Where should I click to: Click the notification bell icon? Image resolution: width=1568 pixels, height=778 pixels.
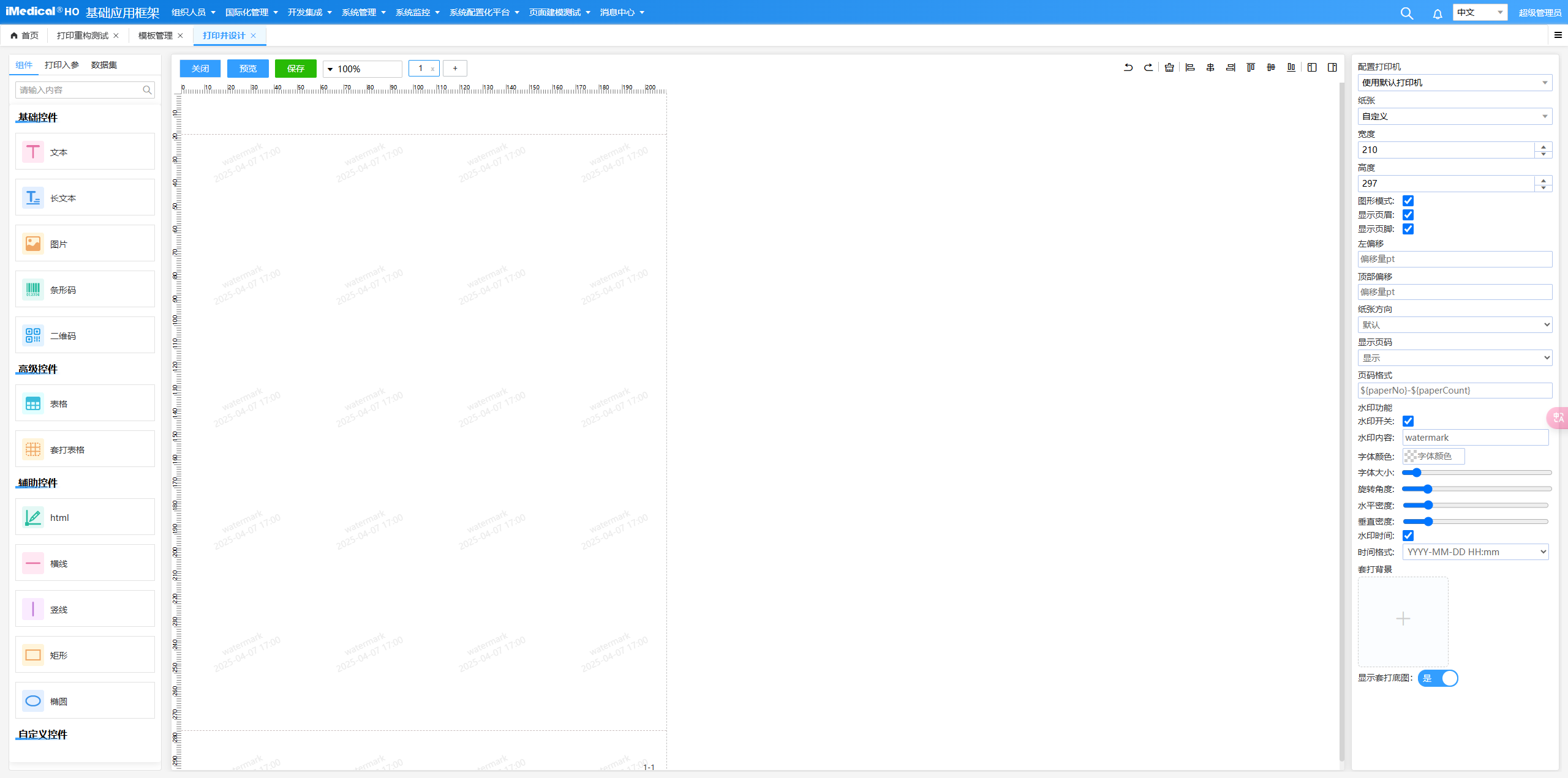click(1438, 13)
